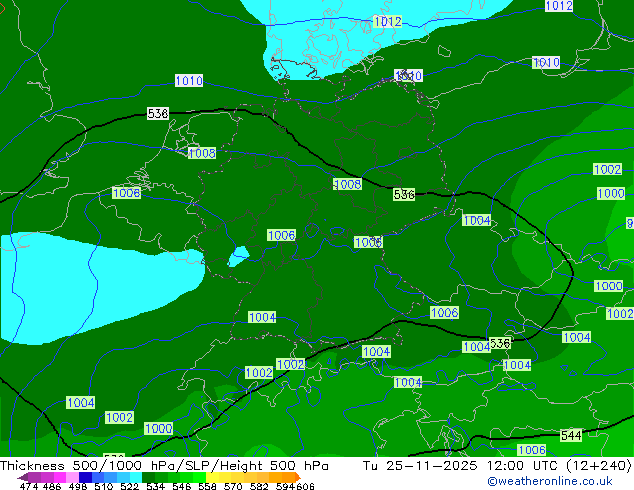This screenshot has width=634, height=490.
Task: Click the 510 legend scale value
Action: pos(104,486)
